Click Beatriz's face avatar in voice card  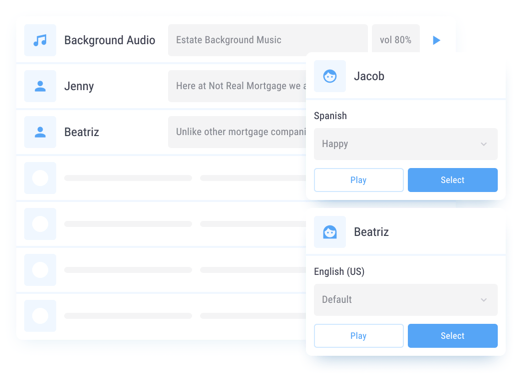coord(330,232)
